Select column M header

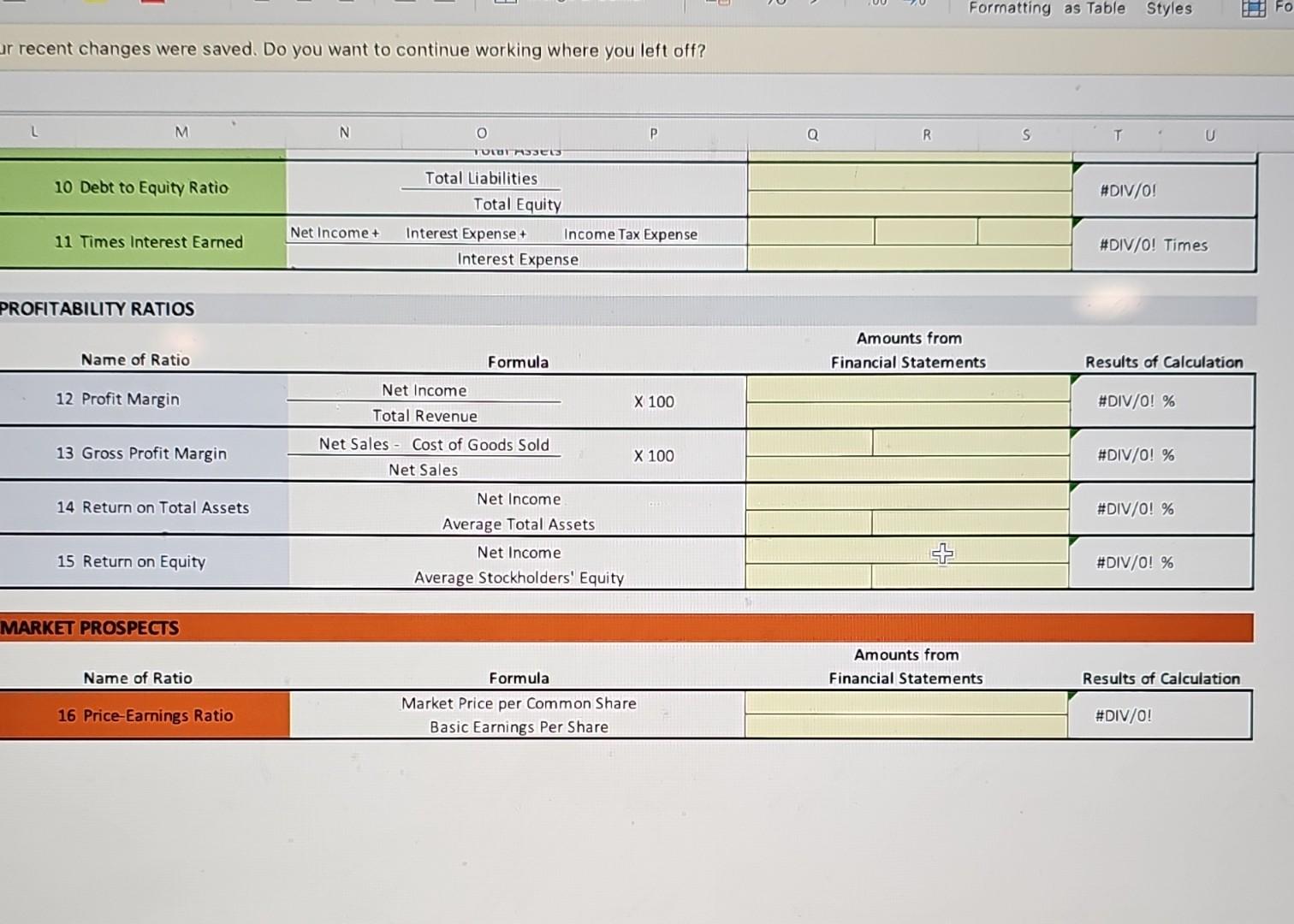181,133
